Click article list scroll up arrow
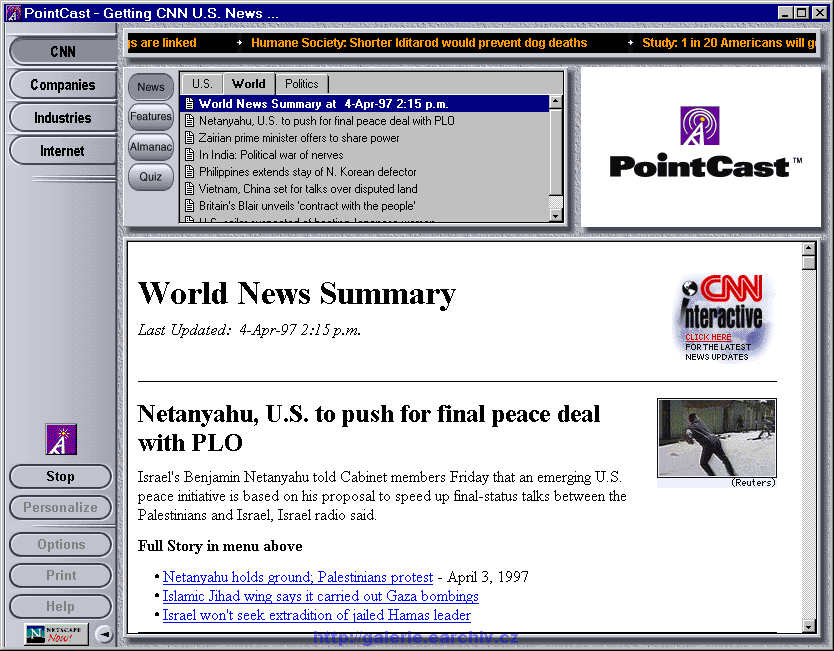The width and height of the screenshot is (834, 651). [x=555, y=102]
